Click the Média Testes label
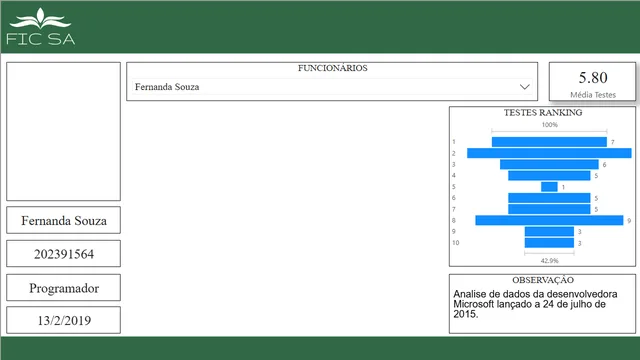The width and height of the screenshot is (640, 360). (593, 95)
